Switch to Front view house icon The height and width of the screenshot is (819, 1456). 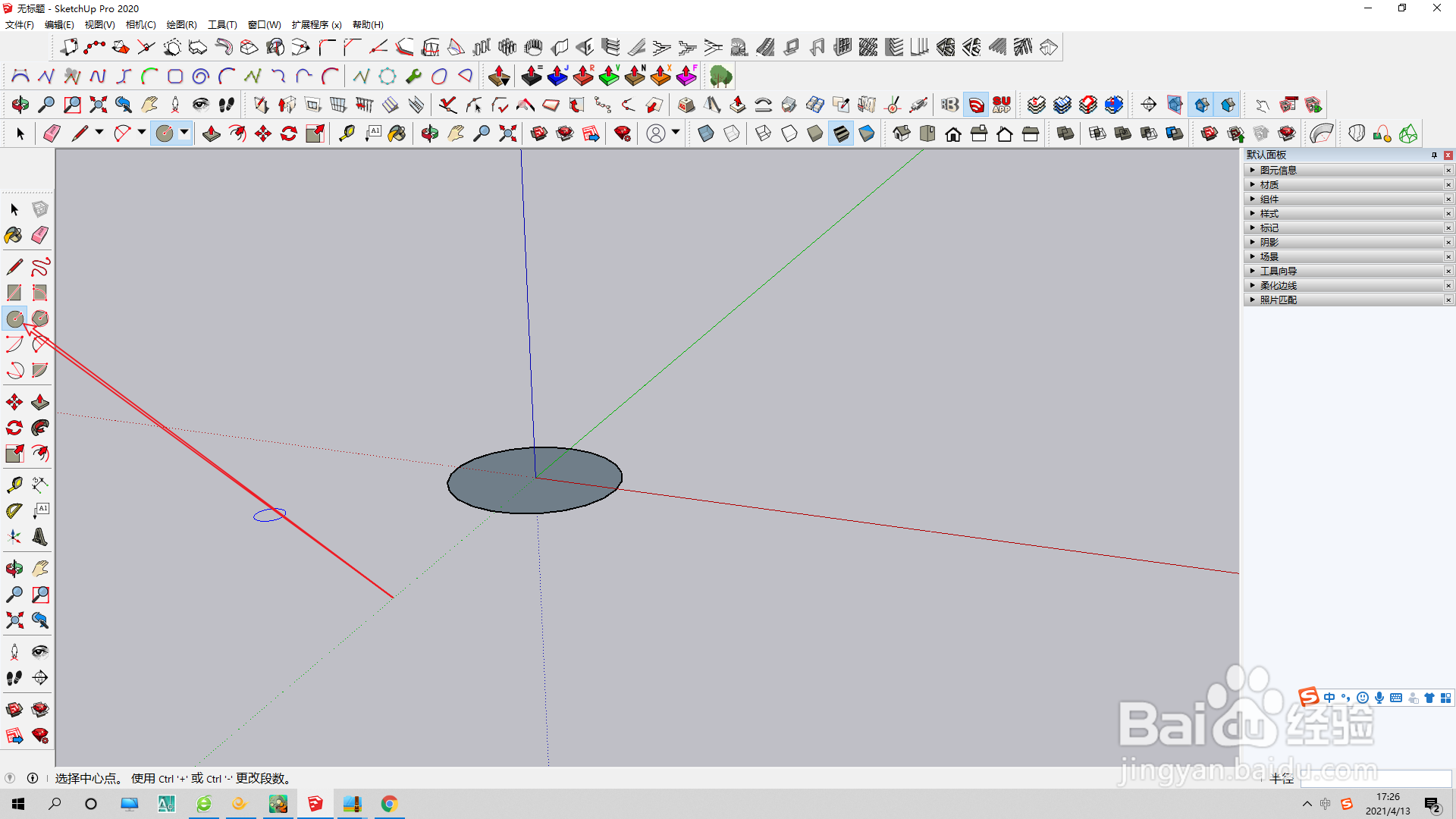(x=953, y=134)
